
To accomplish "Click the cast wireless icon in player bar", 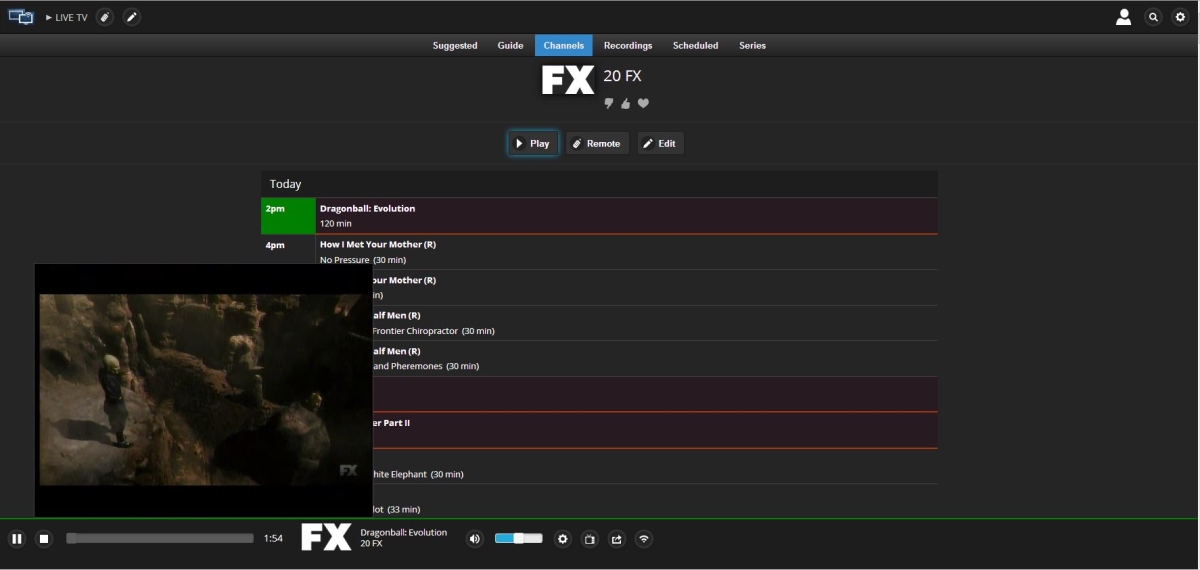I will [x=644, y=539].
